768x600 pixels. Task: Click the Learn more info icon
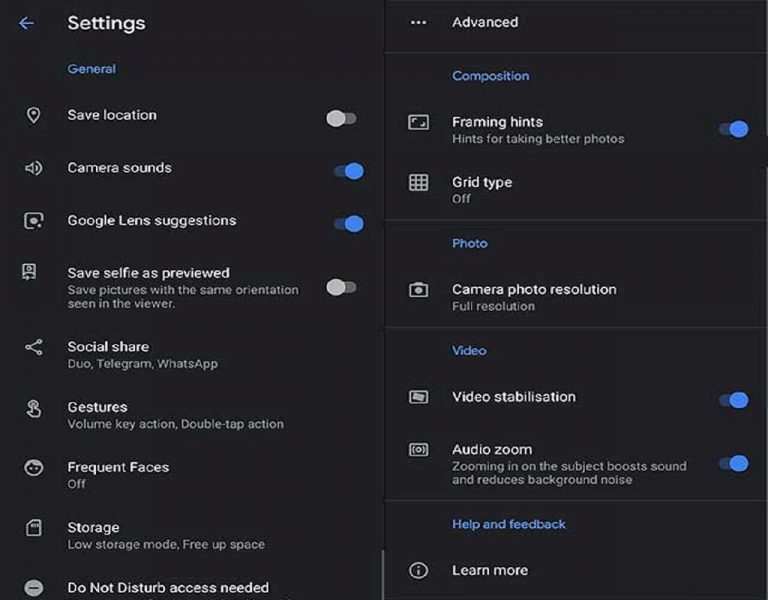[418, 570]
